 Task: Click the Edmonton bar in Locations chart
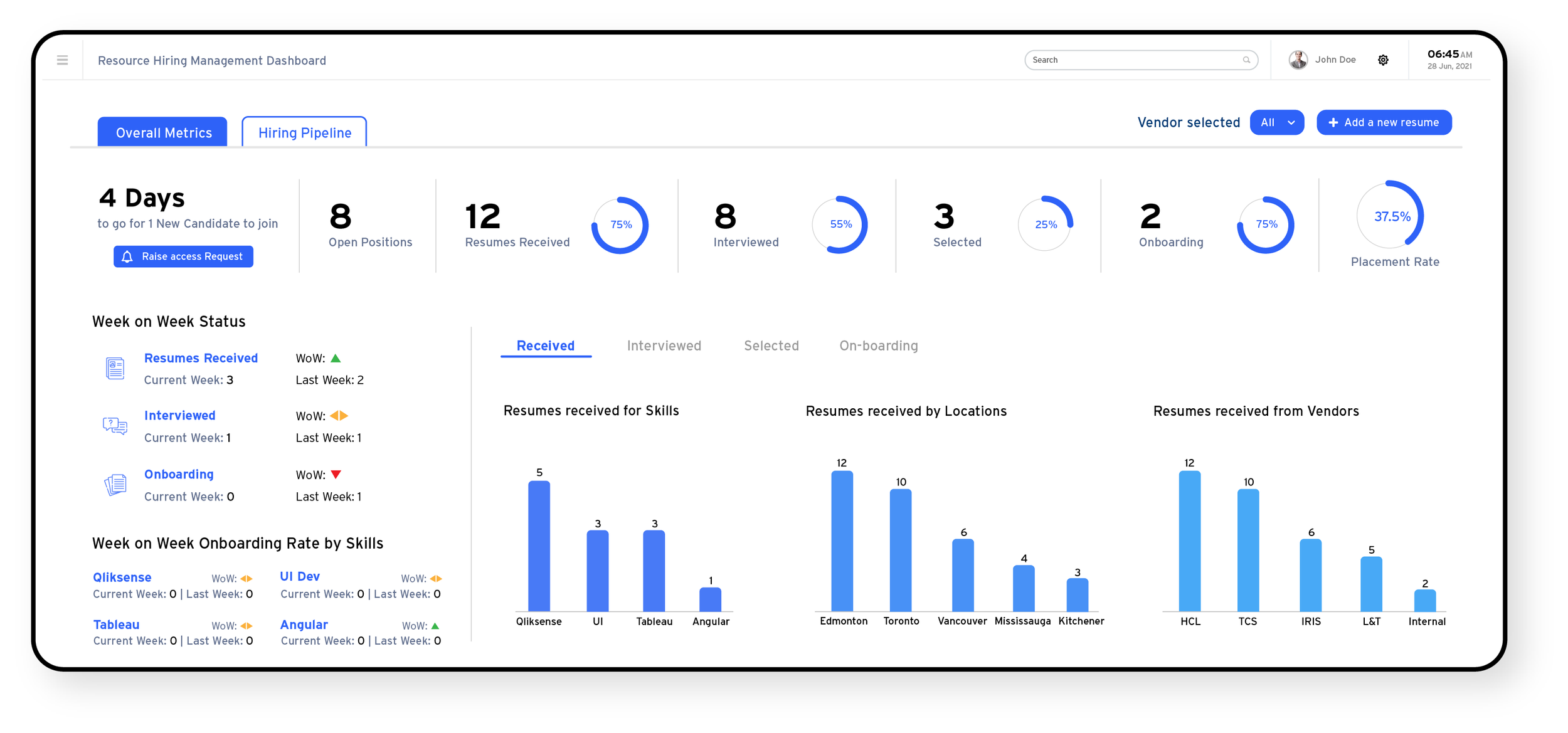pos(842,541)
